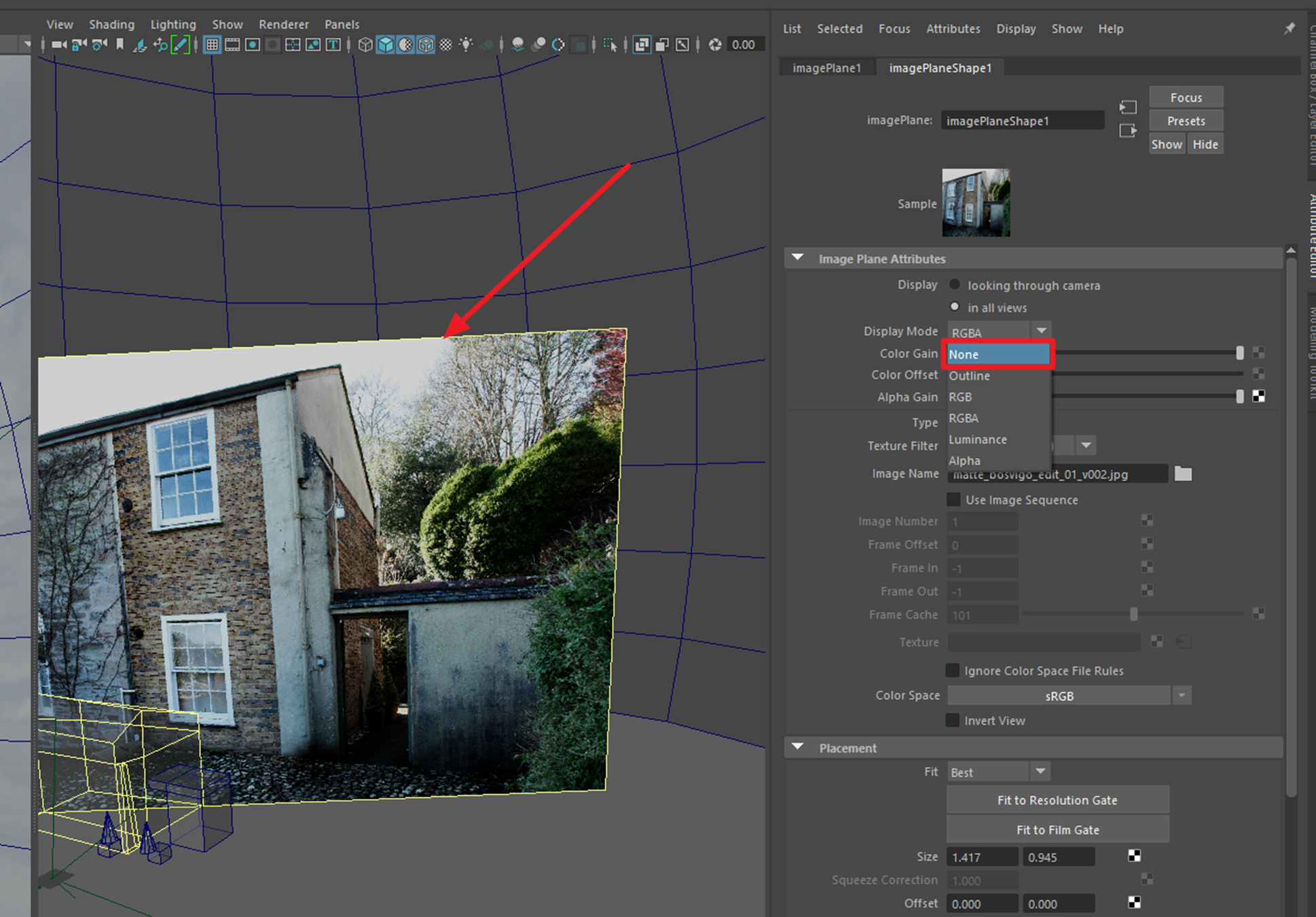Toggle the Textured display checker icon
1316x917 pixels.
445,45
